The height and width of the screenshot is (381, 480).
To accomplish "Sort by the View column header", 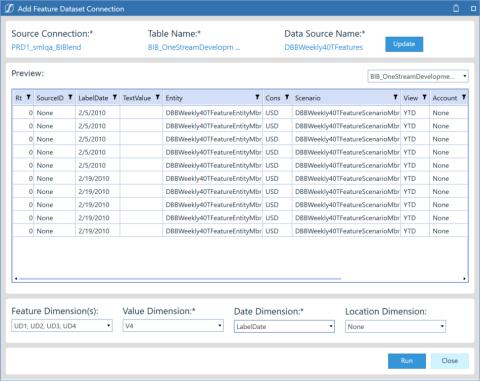I will (x=411, y=98).
